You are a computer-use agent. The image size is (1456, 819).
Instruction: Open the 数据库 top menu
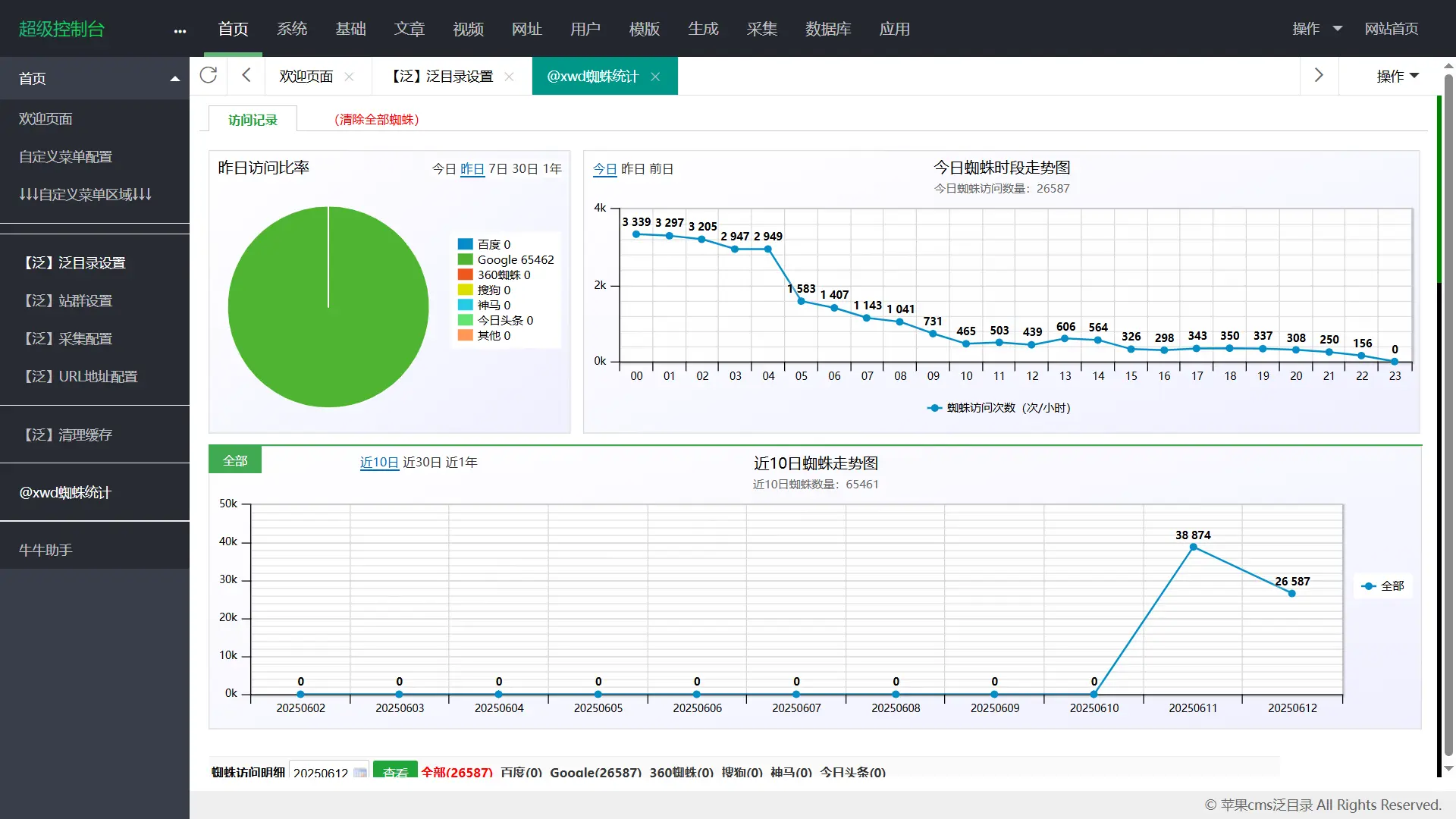827,29
